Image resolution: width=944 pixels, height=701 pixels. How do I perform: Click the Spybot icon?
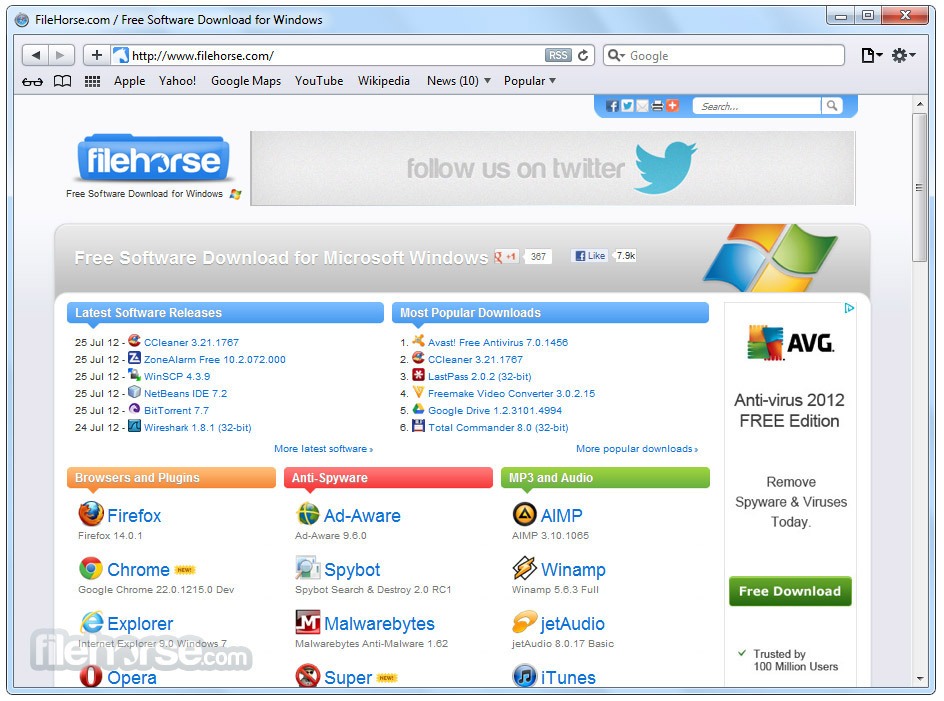coord(308,568)
